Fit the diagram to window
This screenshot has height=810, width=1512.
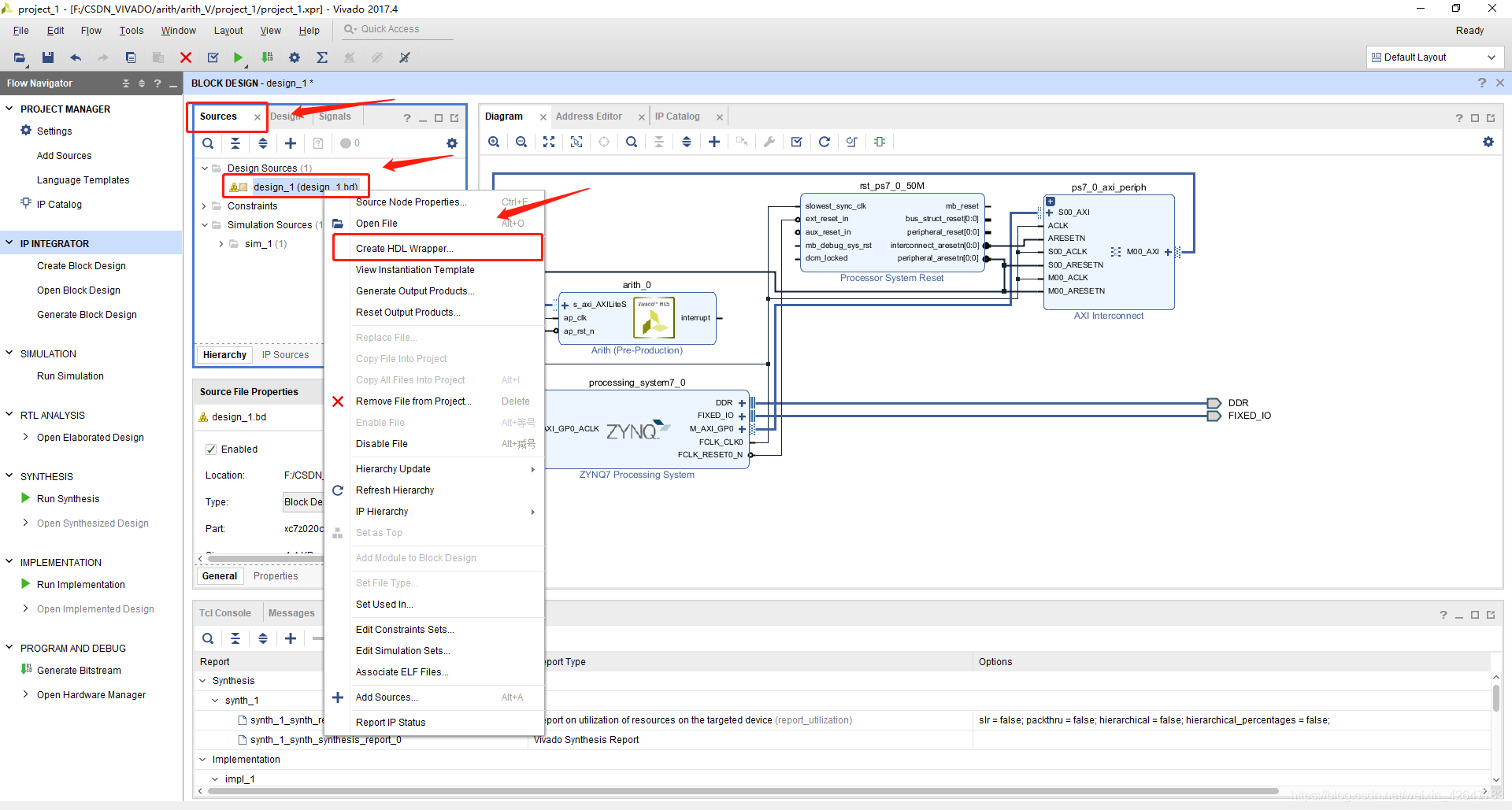(549, 142)
